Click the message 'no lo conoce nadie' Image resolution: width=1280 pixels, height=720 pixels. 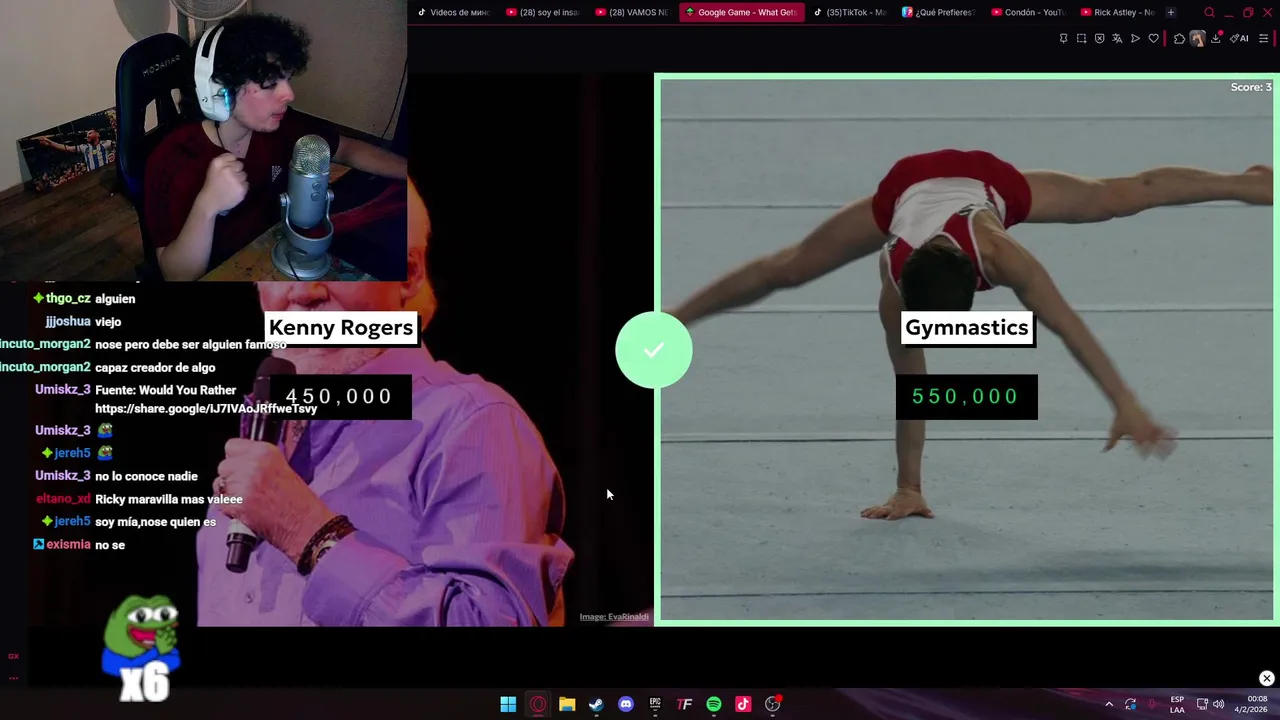(146, 476)
